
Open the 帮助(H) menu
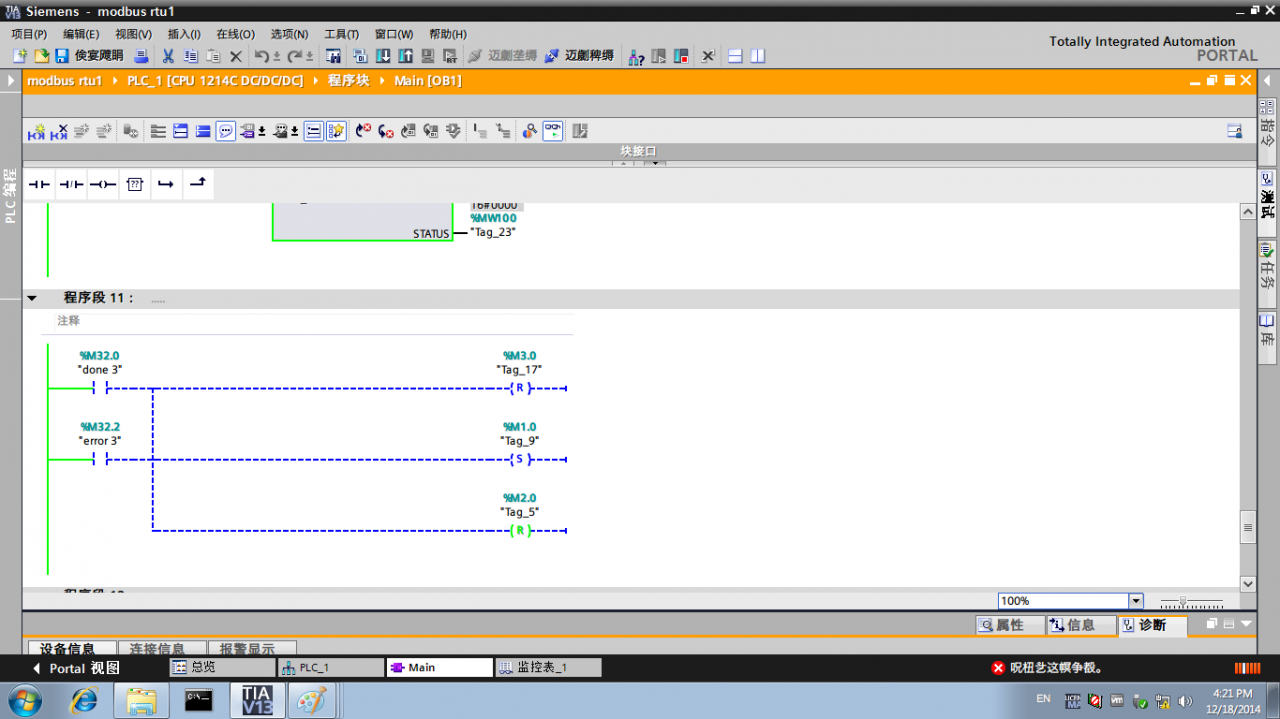point(447,34)
